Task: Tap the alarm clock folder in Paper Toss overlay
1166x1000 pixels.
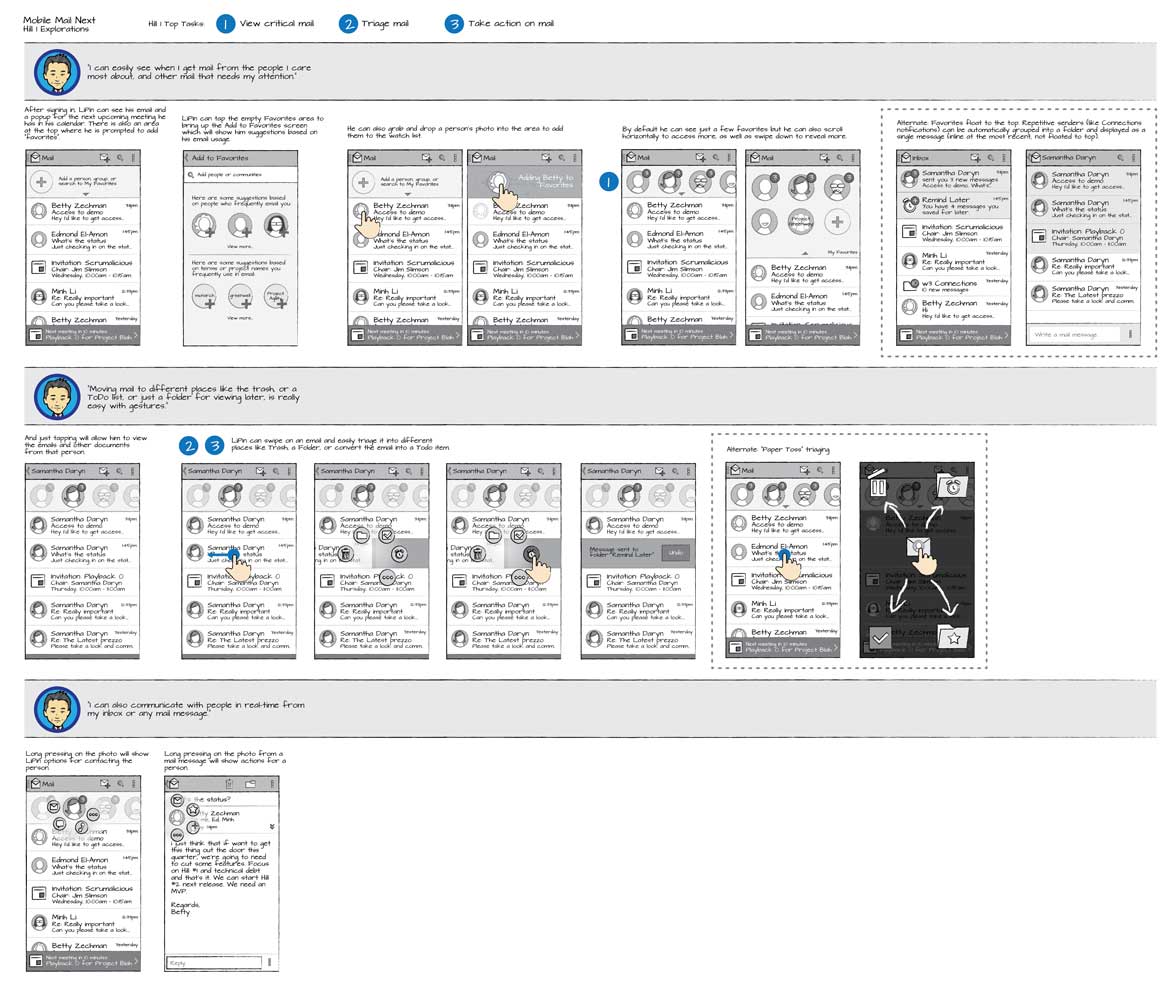Action: (951, 487)
